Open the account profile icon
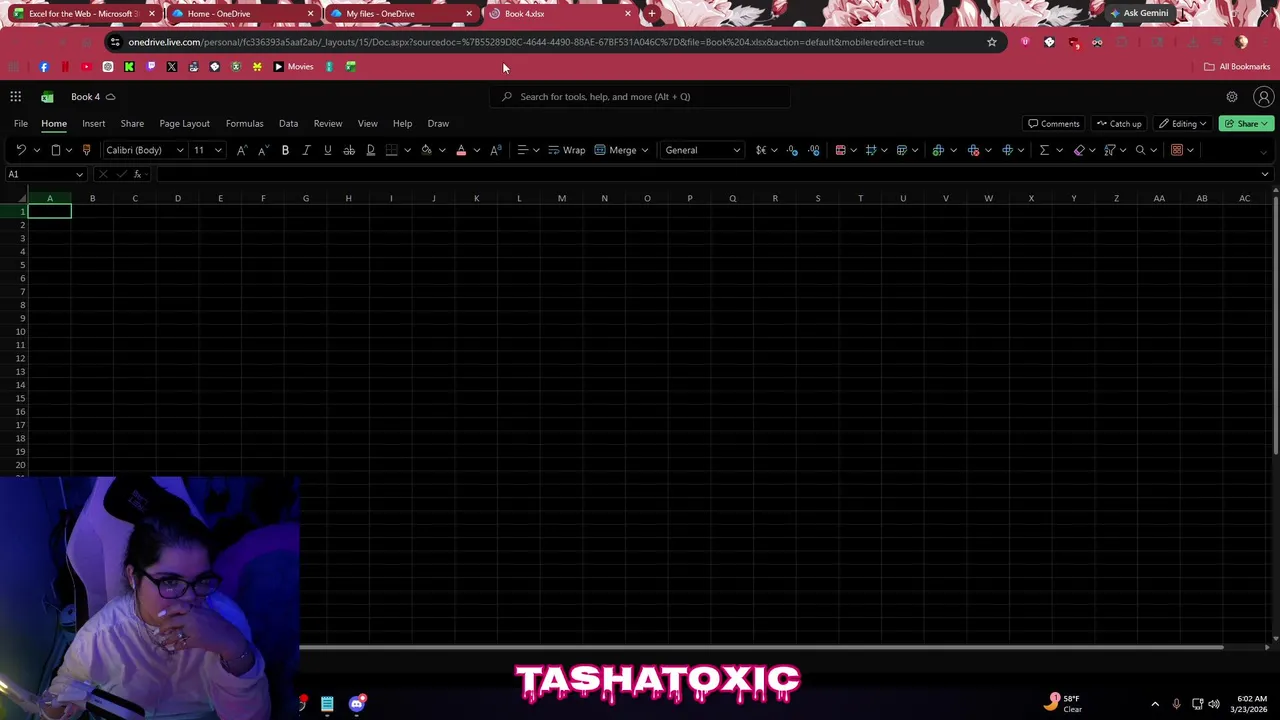 point(1263,97)
